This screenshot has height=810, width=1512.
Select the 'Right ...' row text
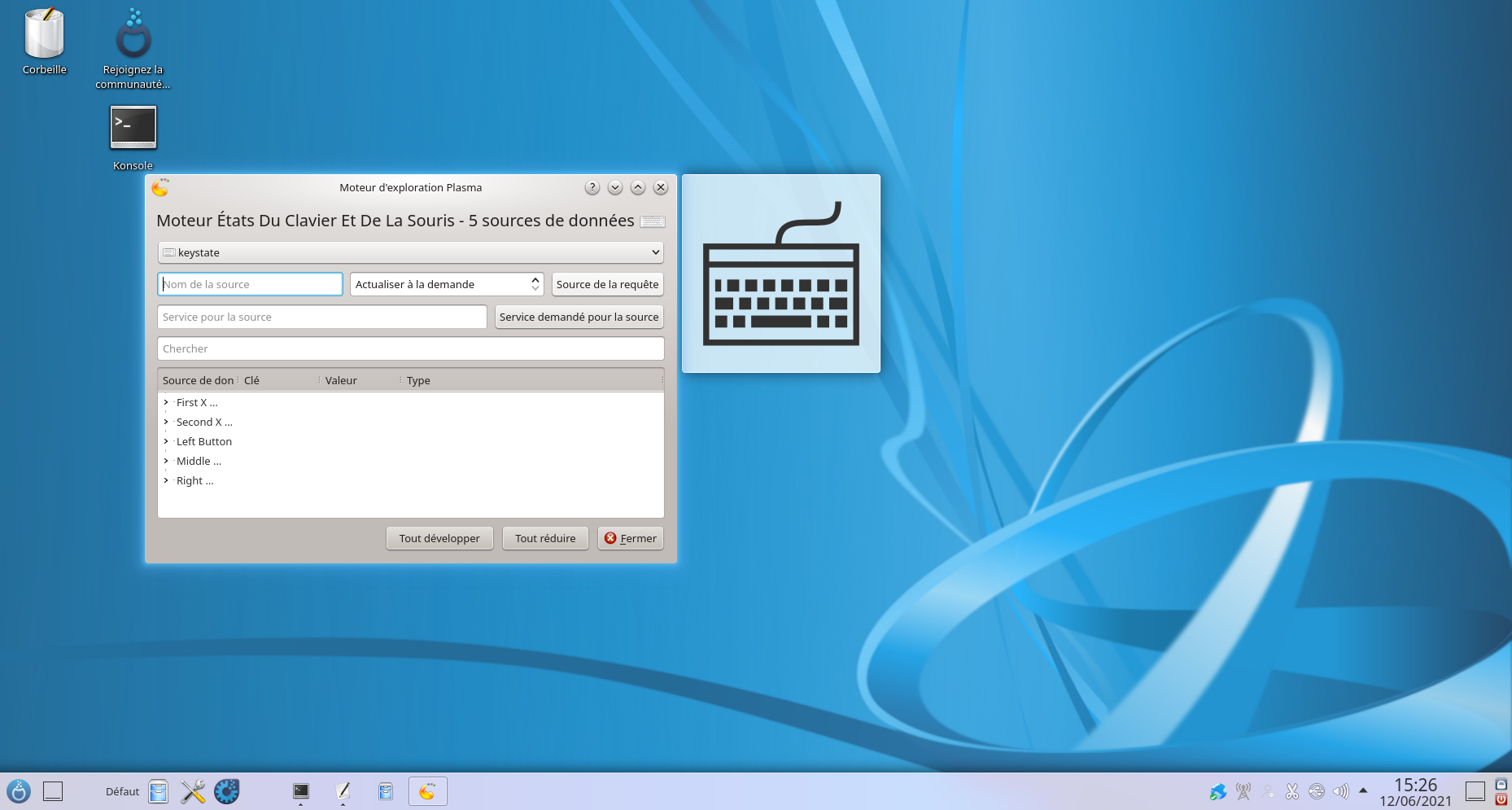195,480
